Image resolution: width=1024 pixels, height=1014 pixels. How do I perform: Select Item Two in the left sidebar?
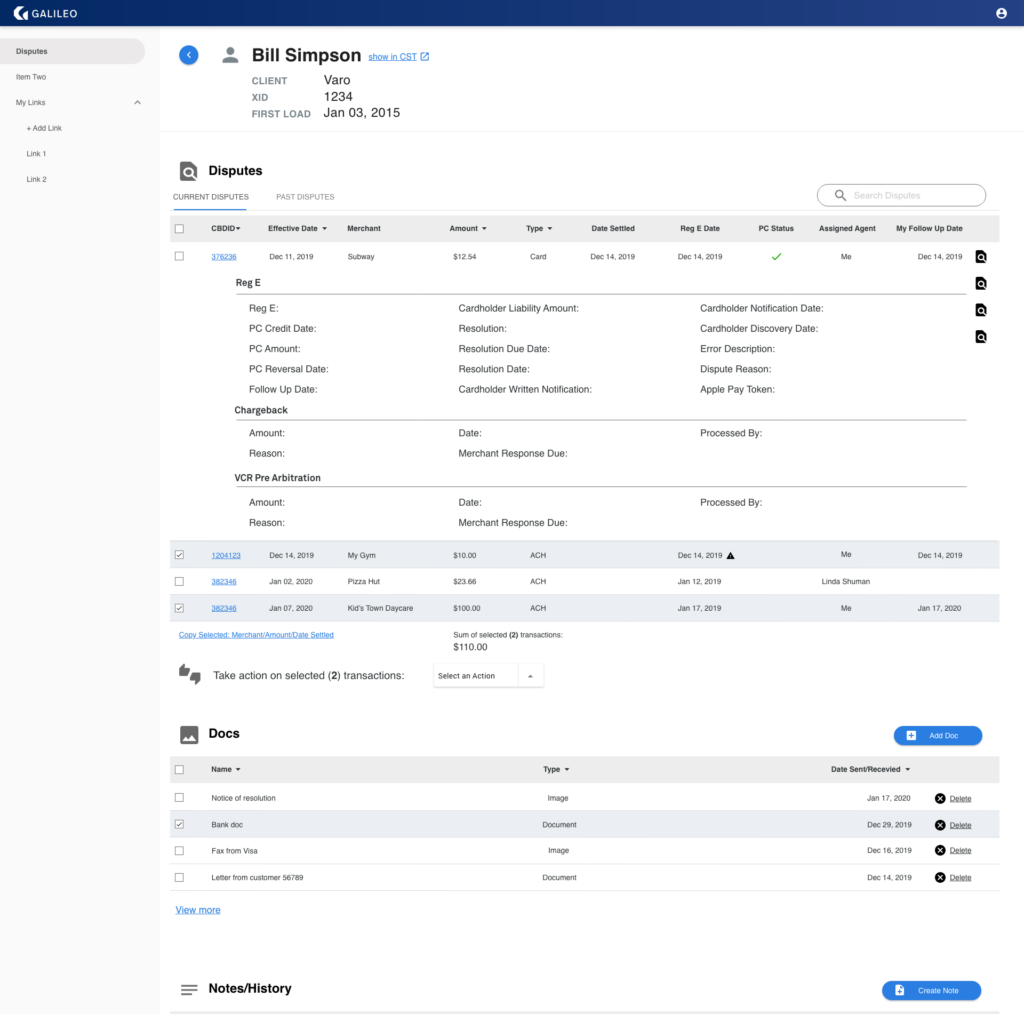[31, 76]
